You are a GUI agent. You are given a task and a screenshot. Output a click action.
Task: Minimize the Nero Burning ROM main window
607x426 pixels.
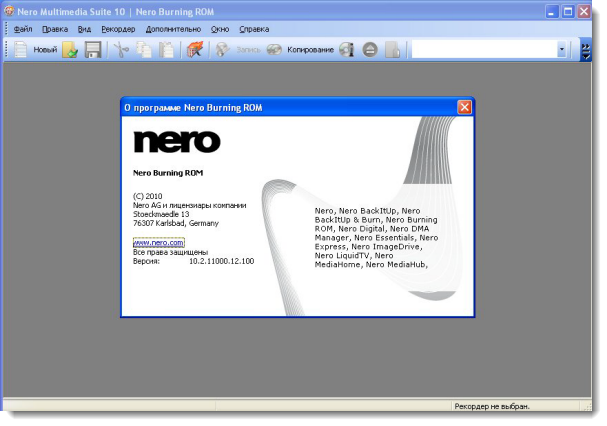[x=552, y=11]
